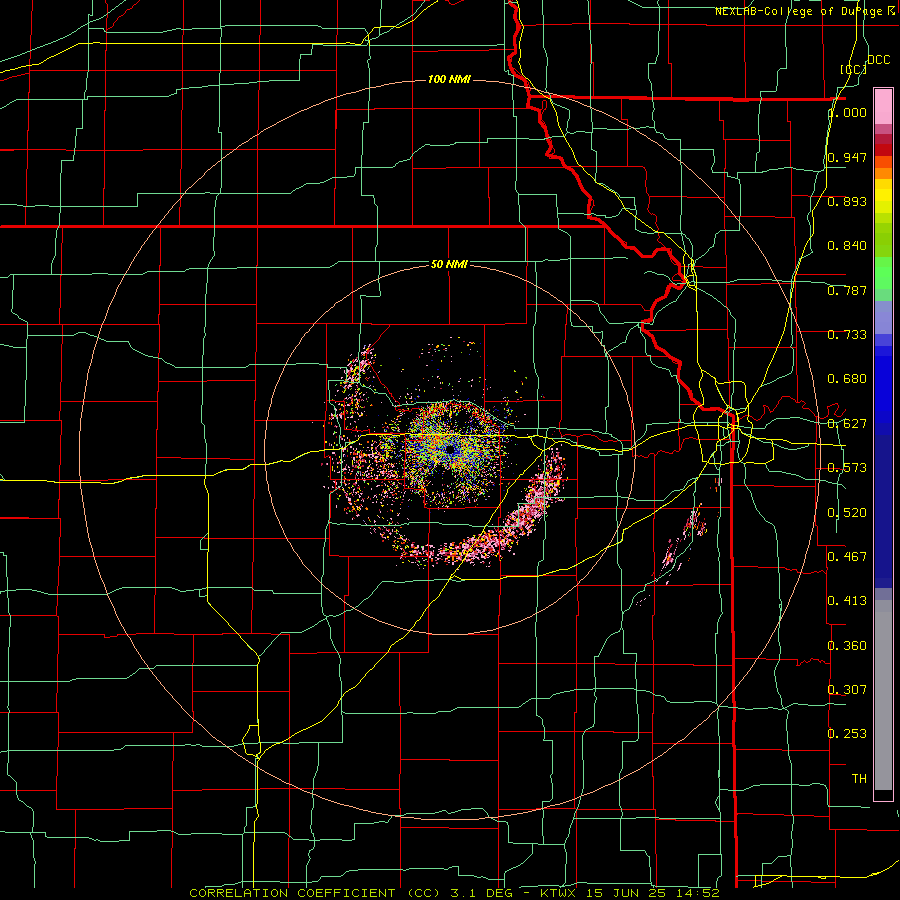Viewport: 900px width, 900px height.
Task: Click the "KTWX" station identifier in the caption
Action: pyautogui.click(x=558, y=893)
